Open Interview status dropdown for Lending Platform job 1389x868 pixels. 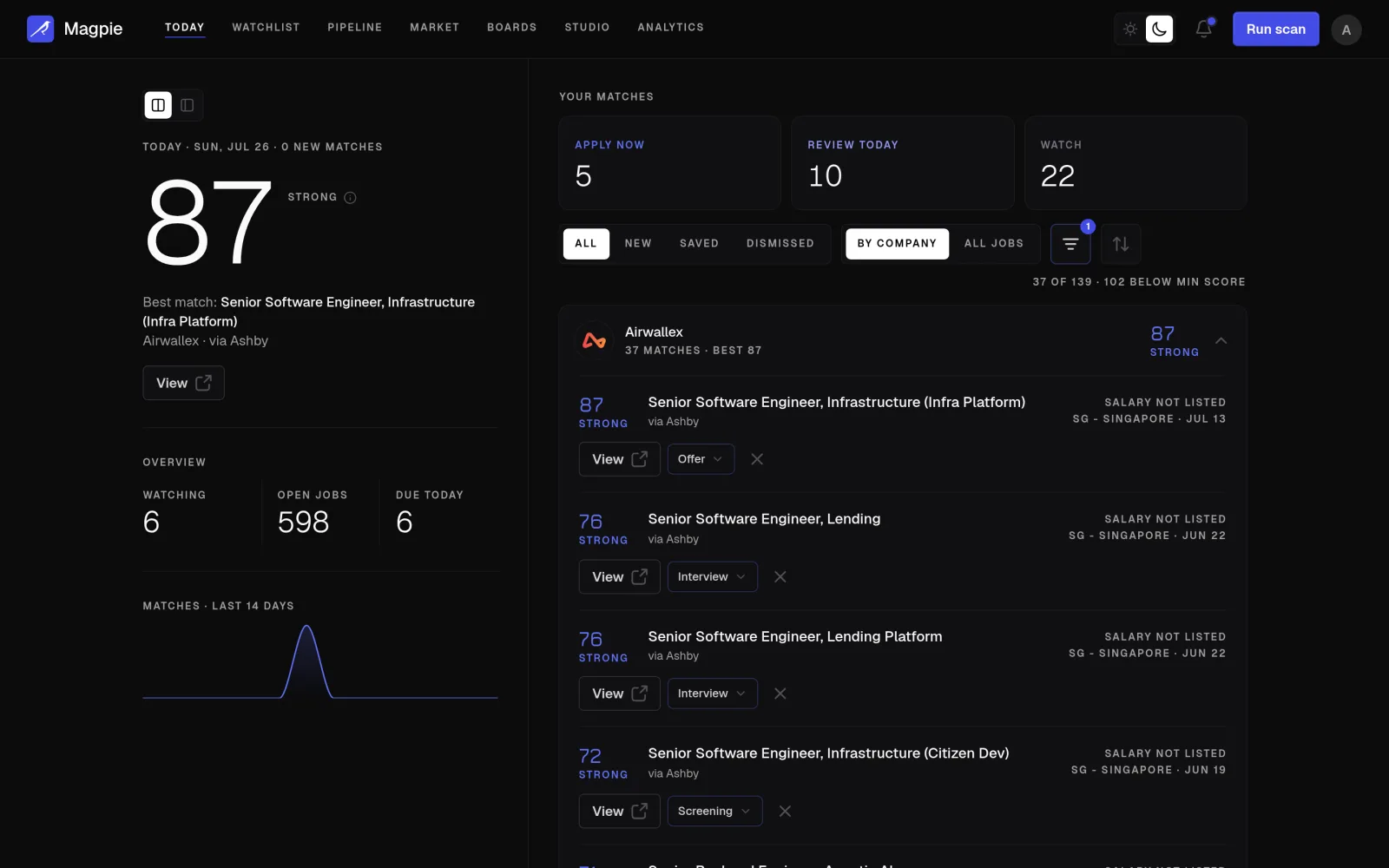tap(712, 694)
